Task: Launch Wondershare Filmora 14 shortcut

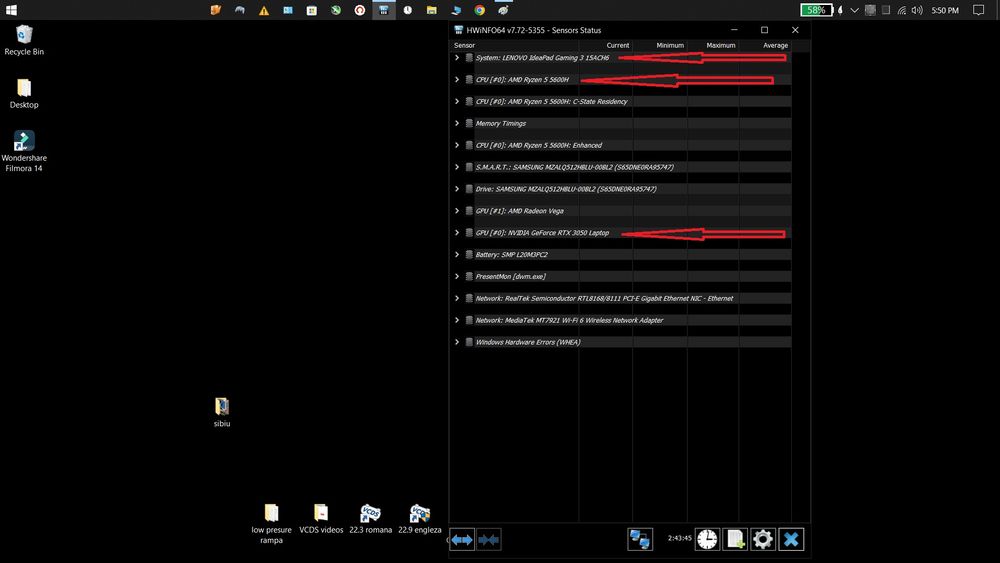Action: pyautogui.click(x=24, y=151)
